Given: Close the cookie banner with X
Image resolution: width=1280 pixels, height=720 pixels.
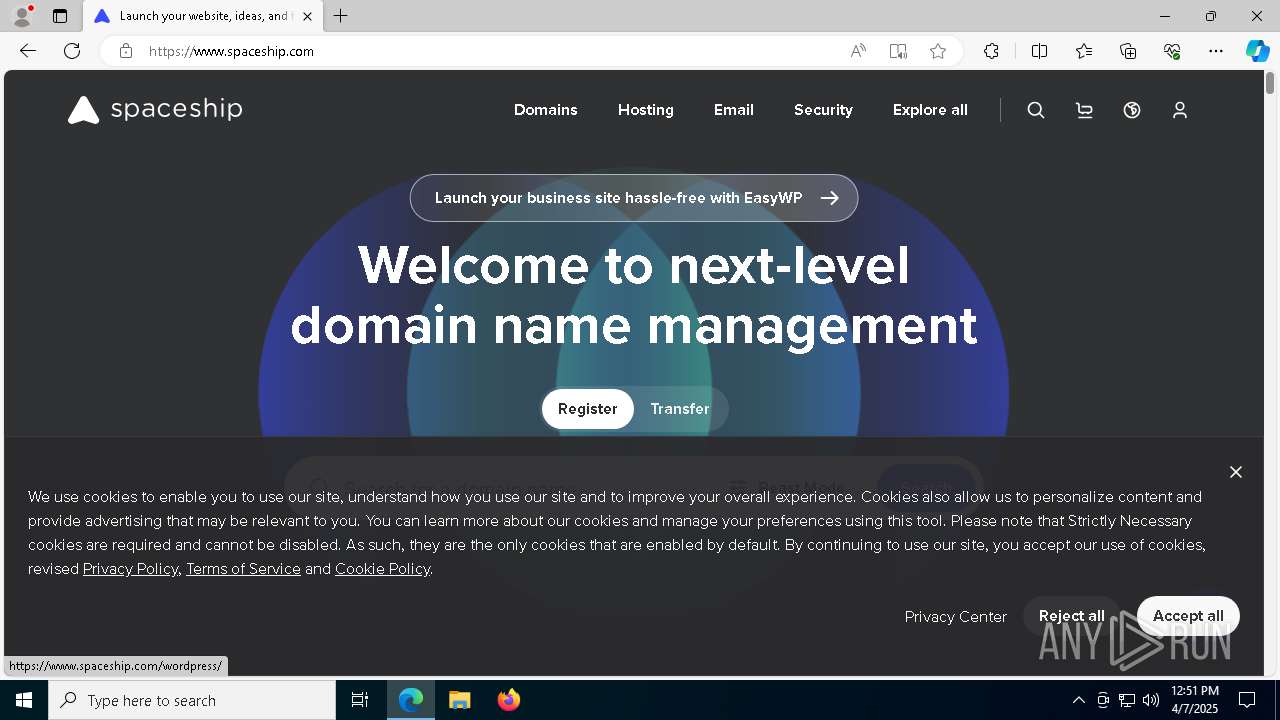Looking at the screenshot, I should click(x=1236, y=472).
